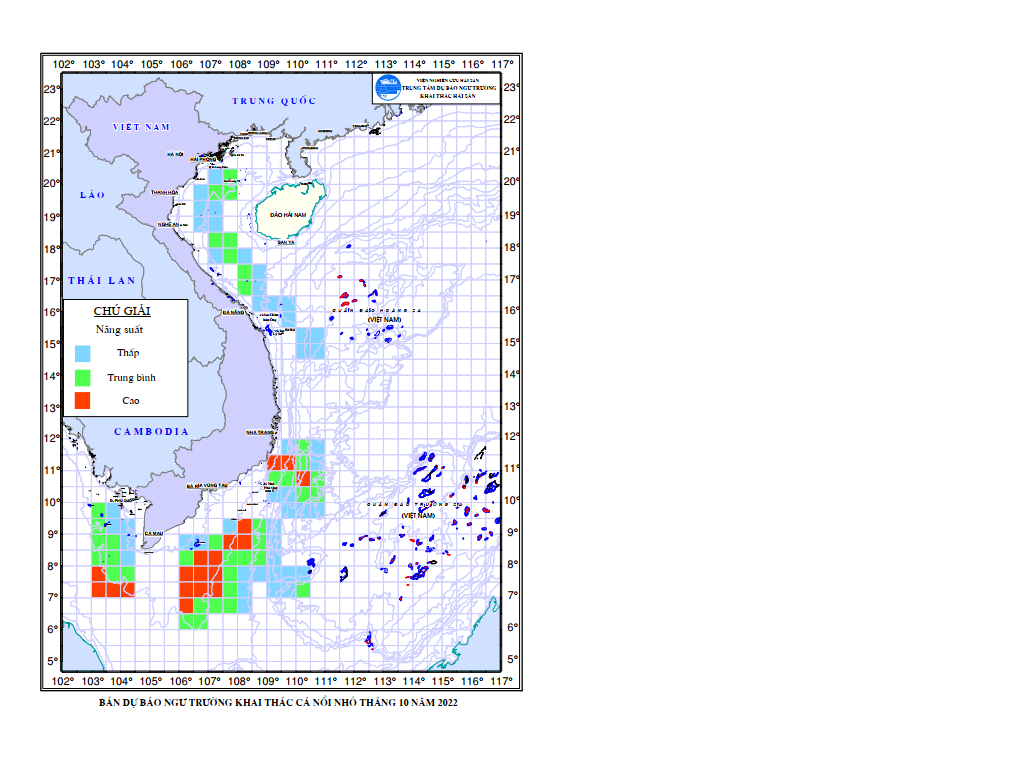Select the Năng suất legend subtitle
Viewport: 1033px width, 766px height.
[119, 329]
